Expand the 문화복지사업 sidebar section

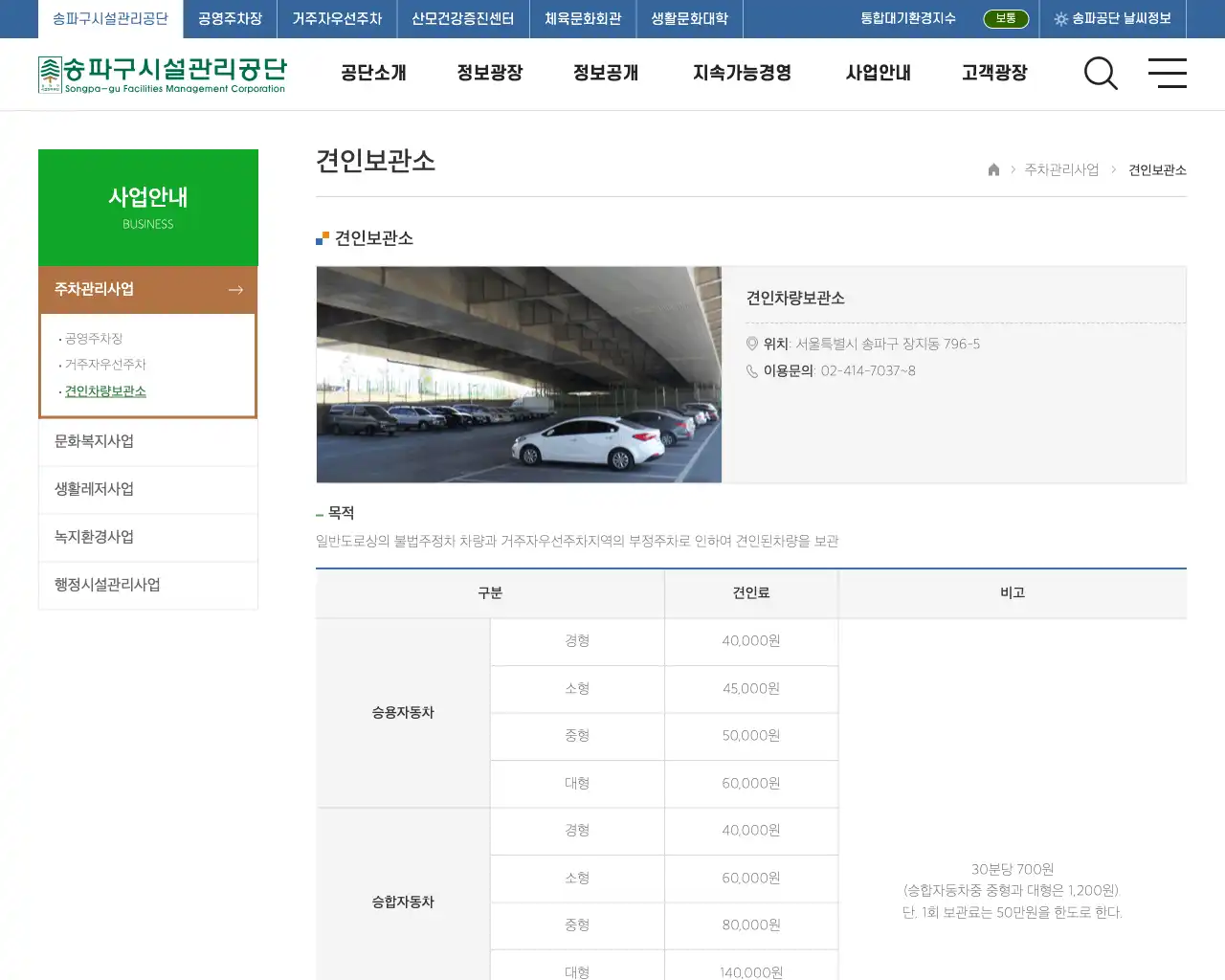(96, 442)
